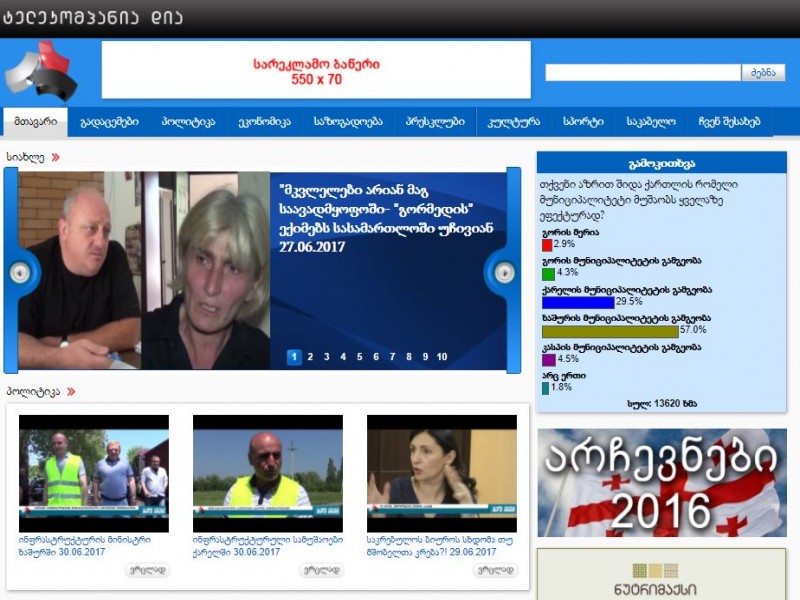Open the პოლიტიკა navigation tab
The width and height of the screenshot is (800, 600).
(x=188, y=121)
